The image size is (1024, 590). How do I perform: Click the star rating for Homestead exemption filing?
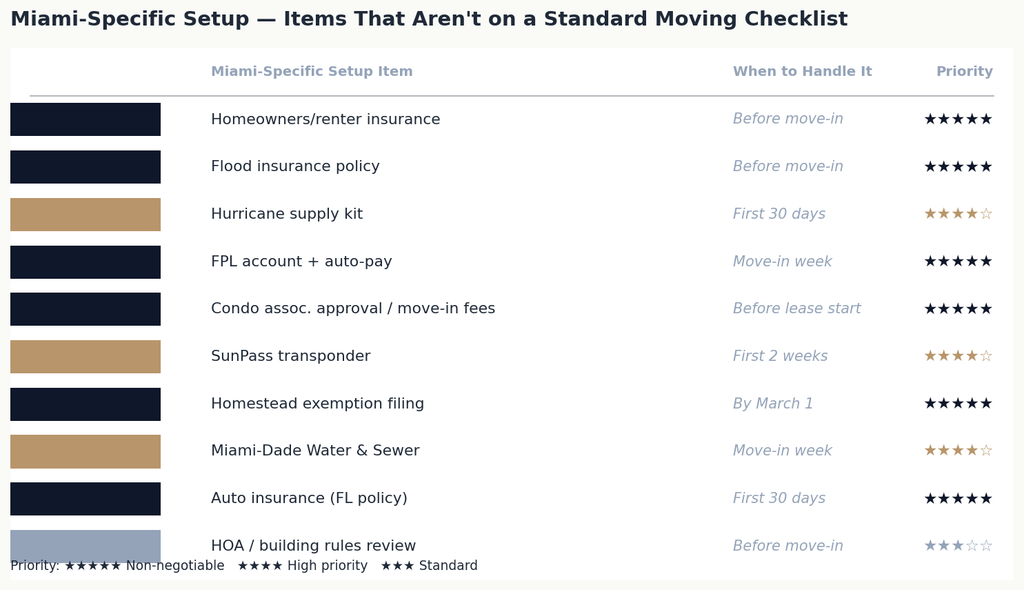coord(958,403)
